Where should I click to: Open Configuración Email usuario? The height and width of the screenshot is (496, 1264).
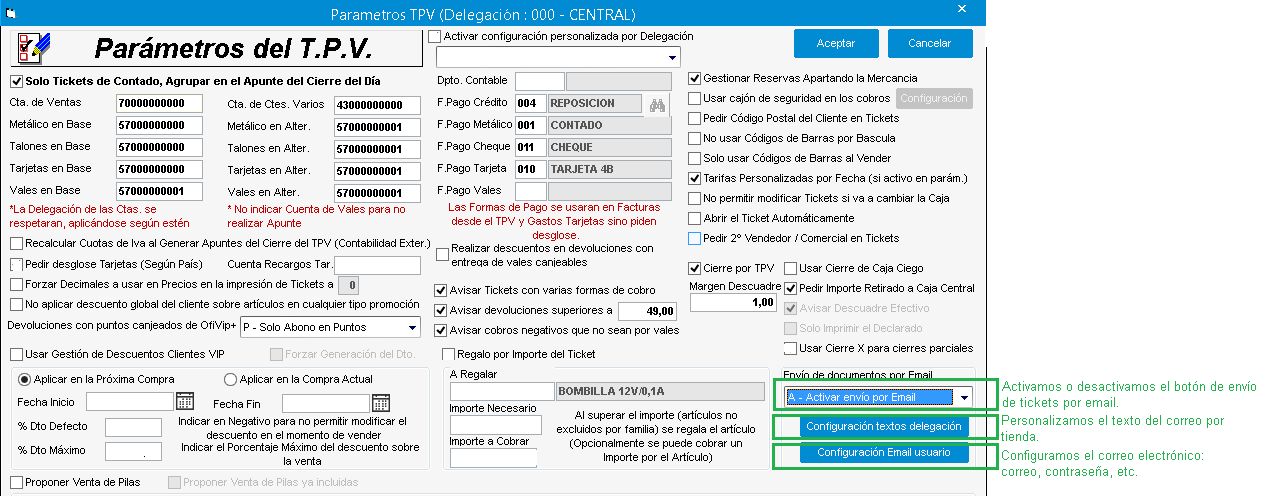(884, 452)
